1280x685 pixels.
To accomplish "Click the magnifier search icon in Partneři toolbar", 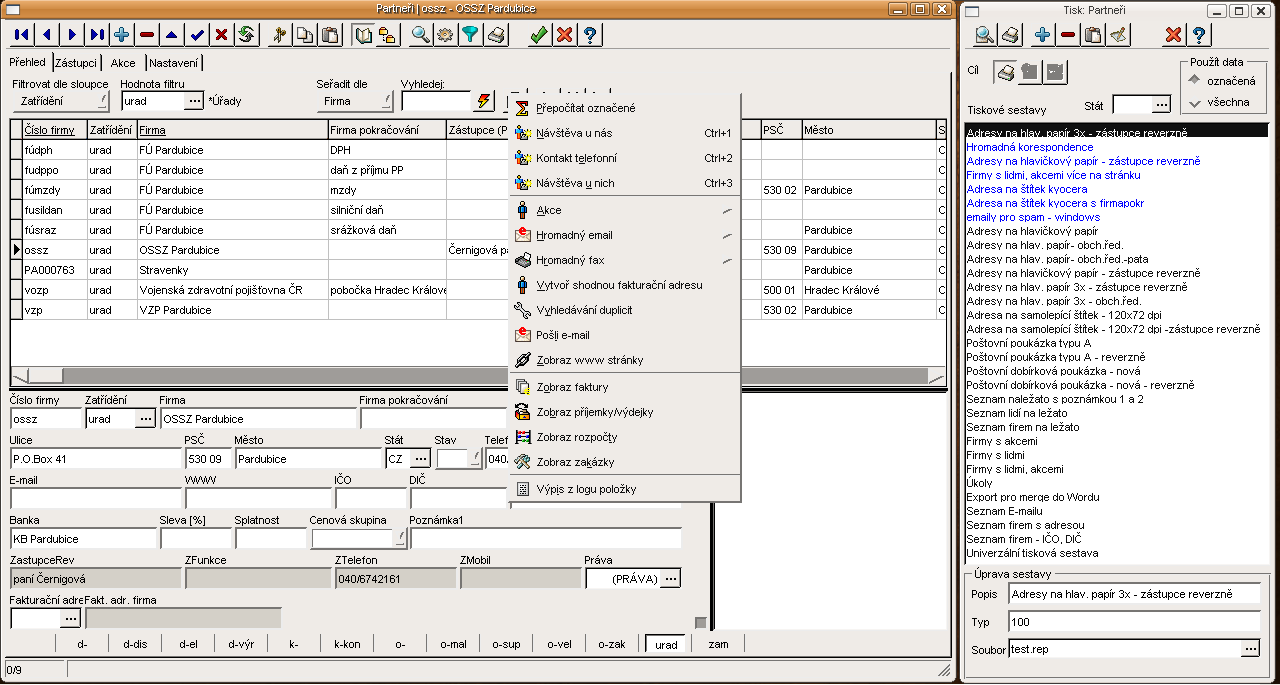I will (x=420, y=35).
